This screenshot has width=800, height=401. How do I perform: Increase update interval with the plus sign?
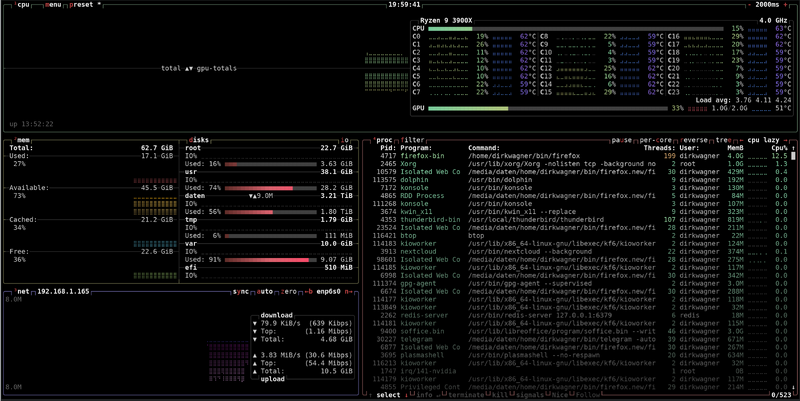(785, 5)
